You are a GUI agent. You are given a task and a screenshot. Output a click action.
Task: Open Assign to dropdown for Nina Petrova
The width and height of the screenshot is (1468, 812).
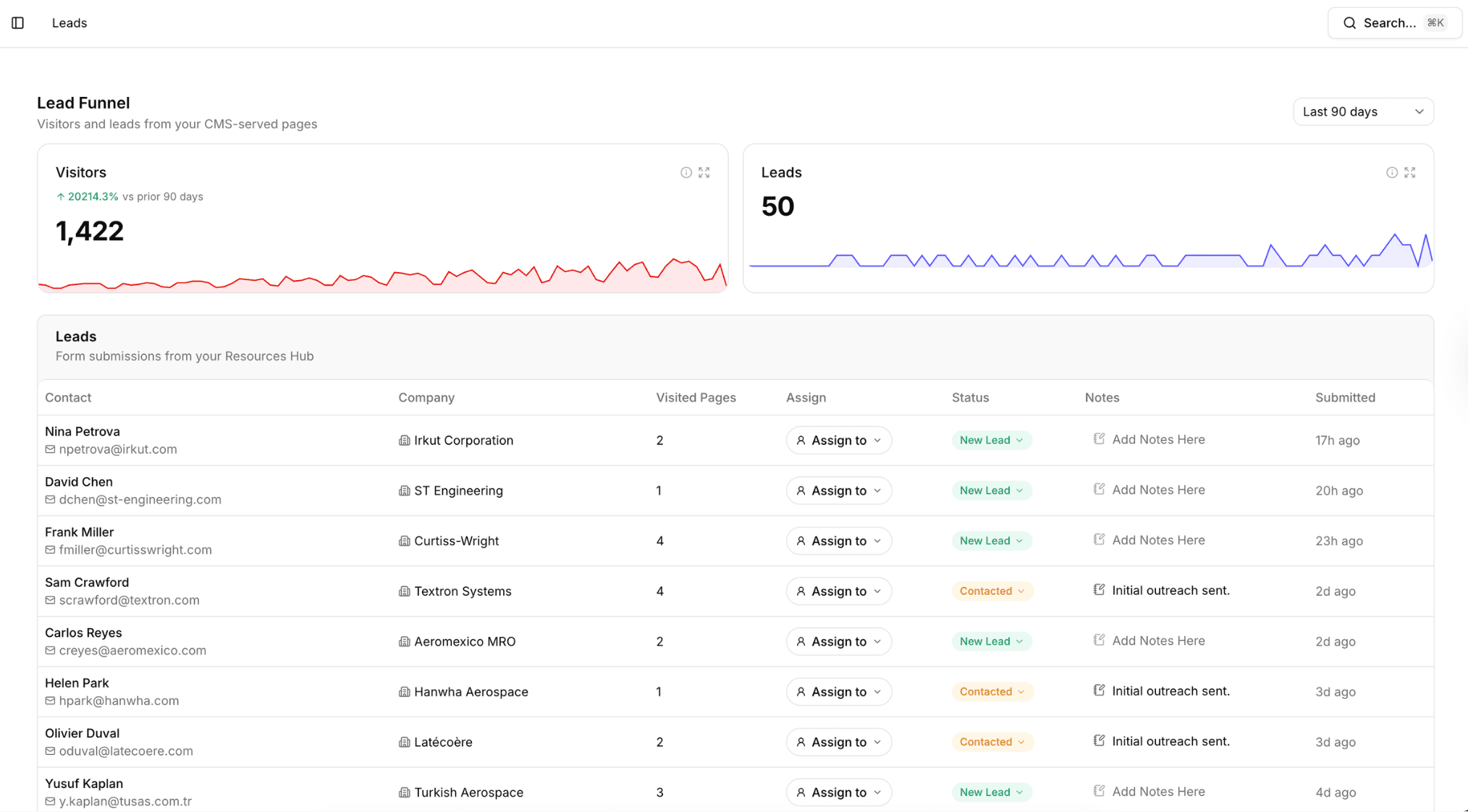(x=838, y=440)
